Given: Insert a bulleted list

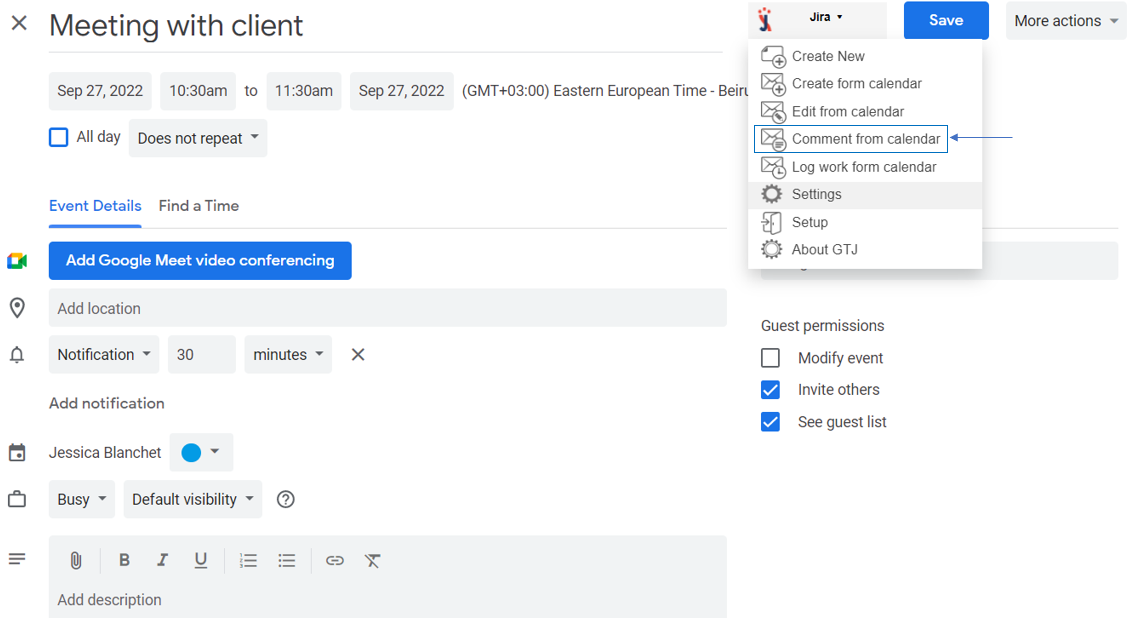Looking at the screenshot, I should click(287, 561).
